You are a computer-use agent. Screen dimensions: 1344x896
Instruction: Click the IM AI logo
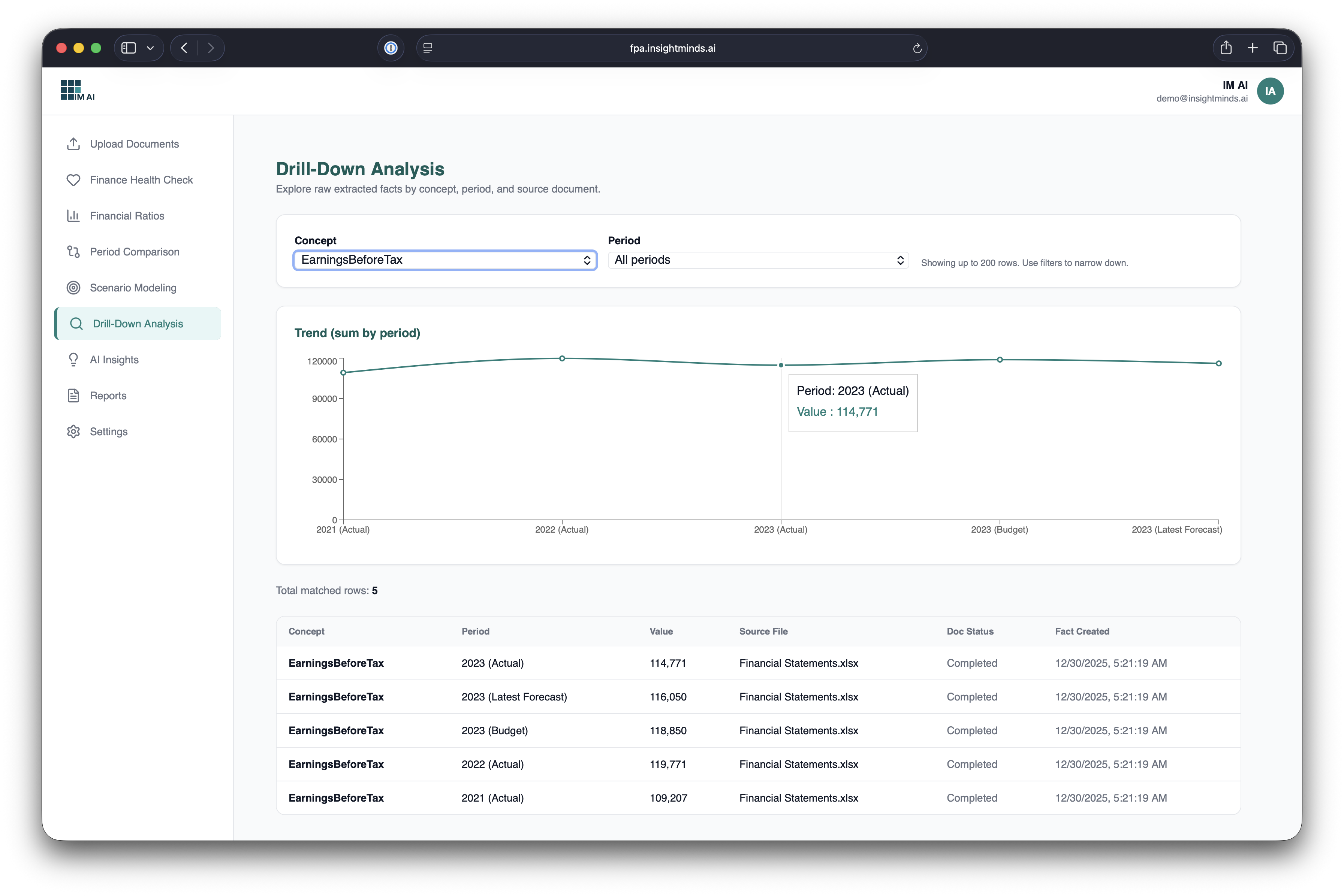[x=78, y=91]
